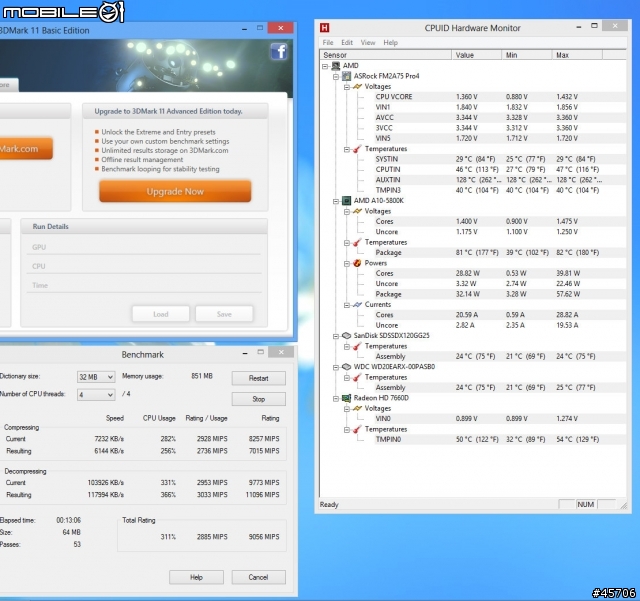Click the Voltages icon under ASRock motherboard
640x601 pixels.
point(357,87)
